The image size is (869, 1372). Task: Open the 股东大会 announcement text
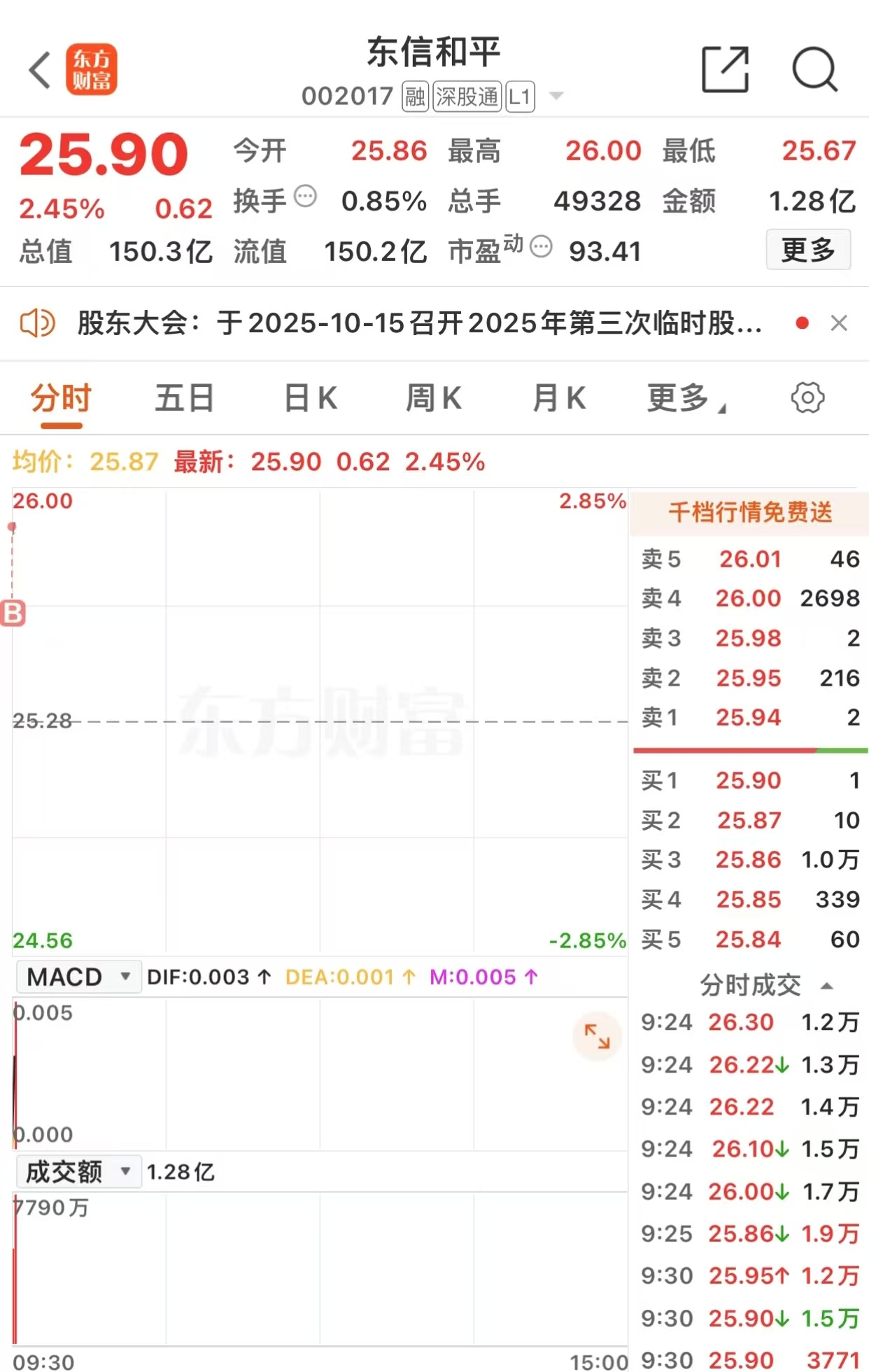[x=420, y=323]
